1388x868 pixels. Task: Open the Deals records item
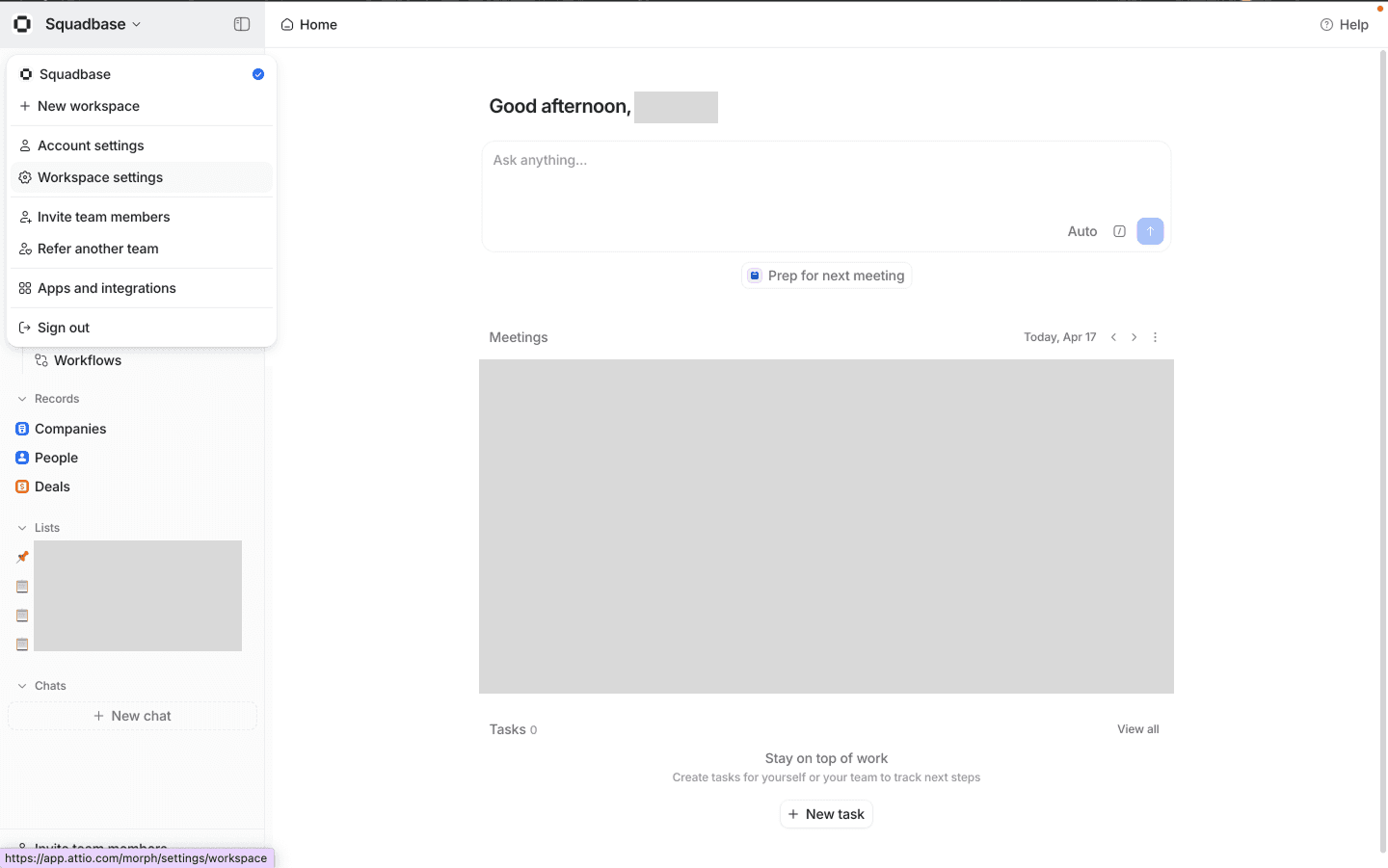52,487
